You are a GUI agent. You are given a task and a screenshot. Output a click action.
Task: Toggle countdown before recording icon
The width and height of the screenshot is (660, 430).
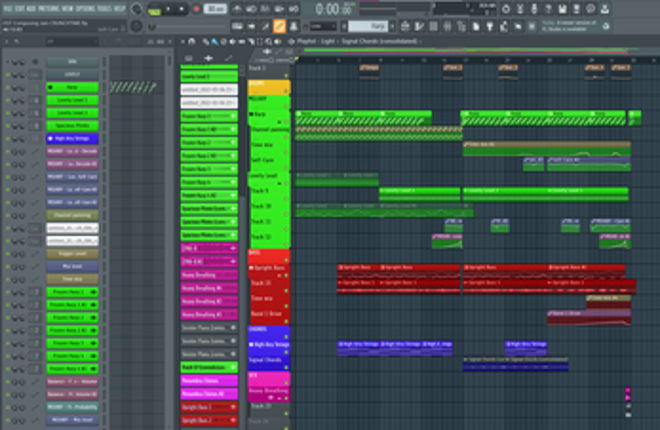pyautogui.click(x=266, y=9)
